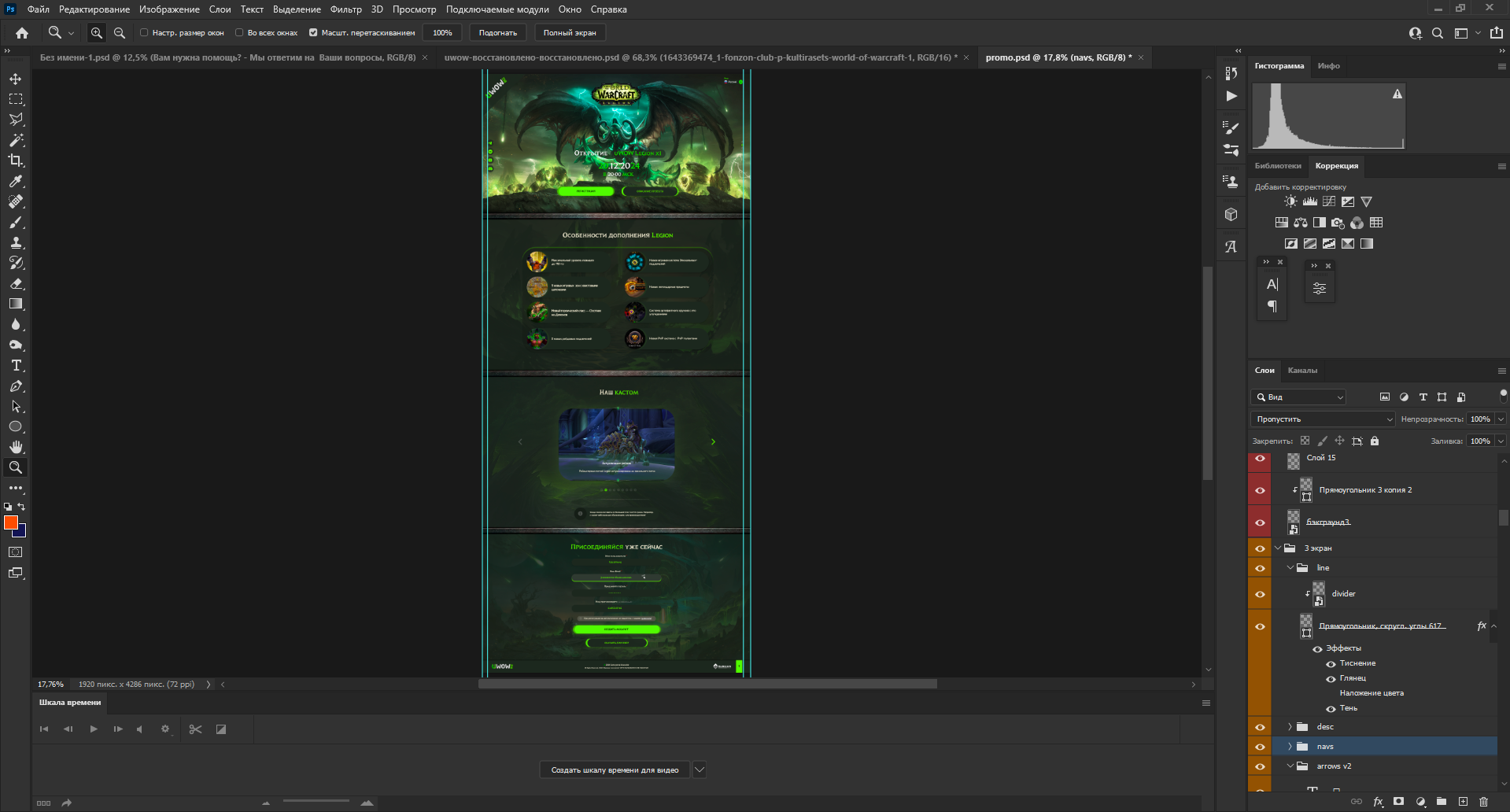Expand the 'desc' group
Screen dimensions: 1510x812
[1290, 727]
